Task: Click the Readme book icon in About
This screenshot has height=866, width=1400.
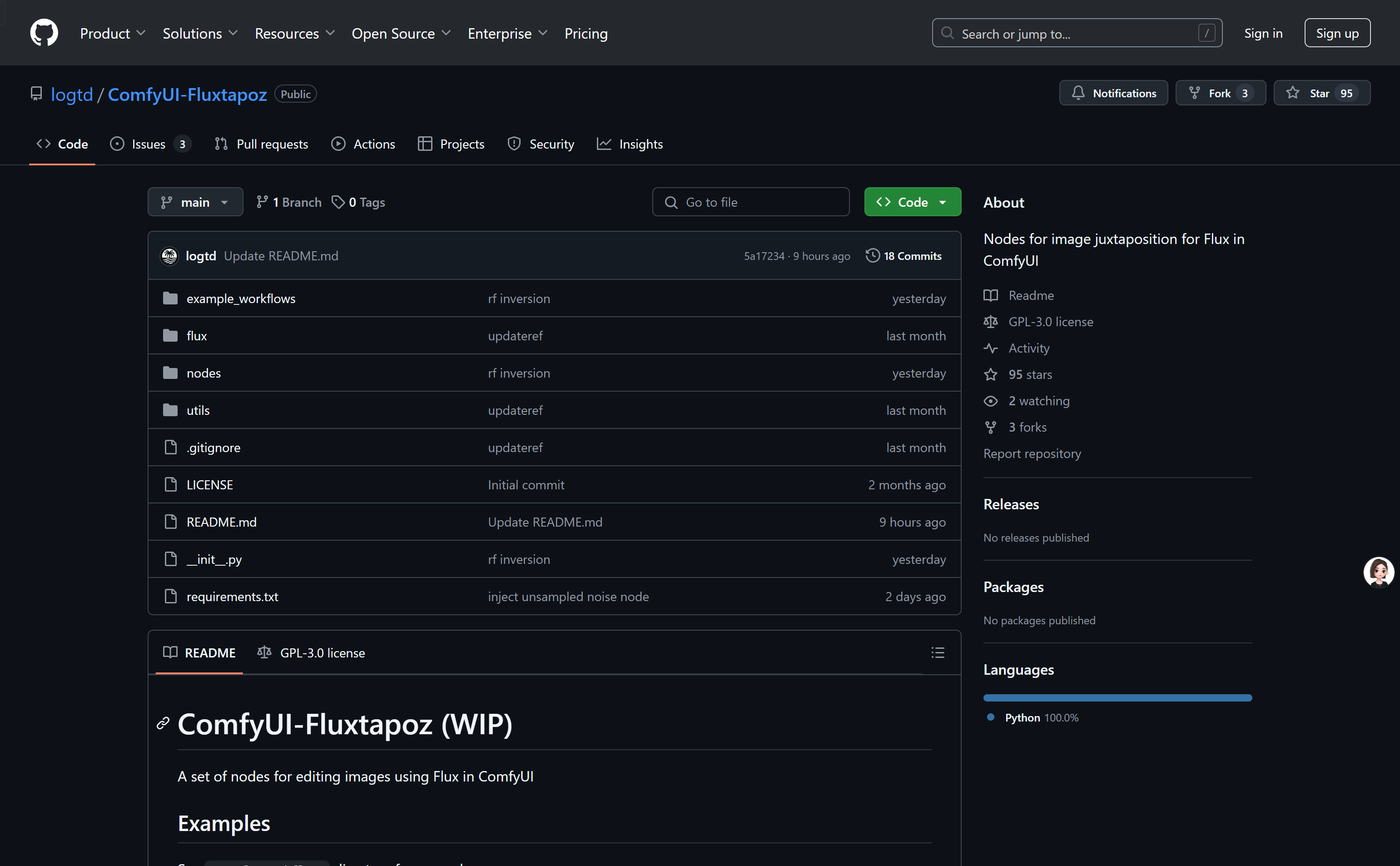Action: click(x=991, y=295)
